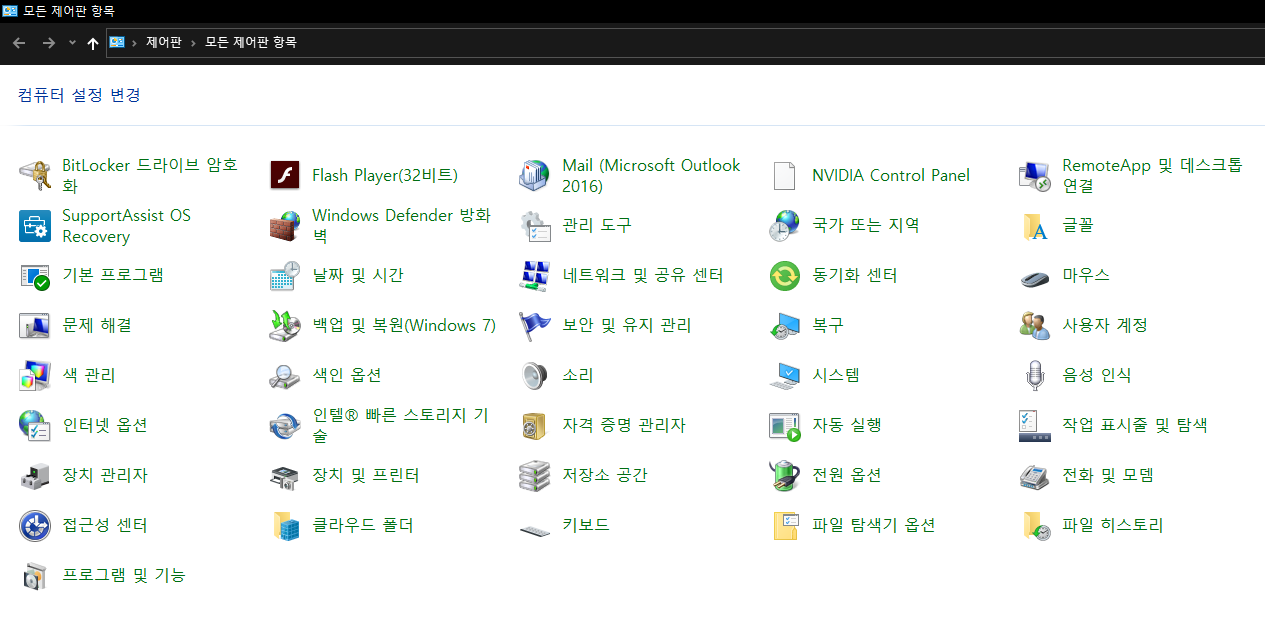Click the 글꼴 text label

click(x=1078, y=226)
